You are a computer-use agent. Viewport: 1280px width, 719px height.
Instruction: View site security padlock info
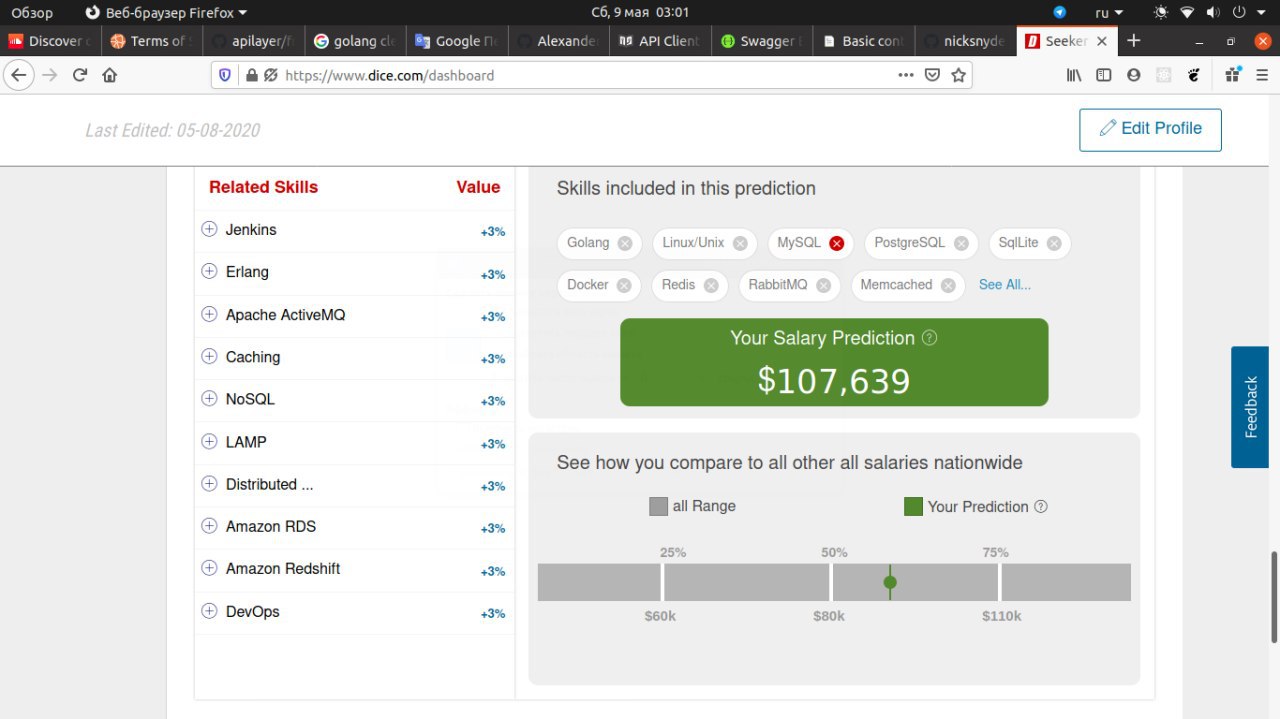[251, 75]
